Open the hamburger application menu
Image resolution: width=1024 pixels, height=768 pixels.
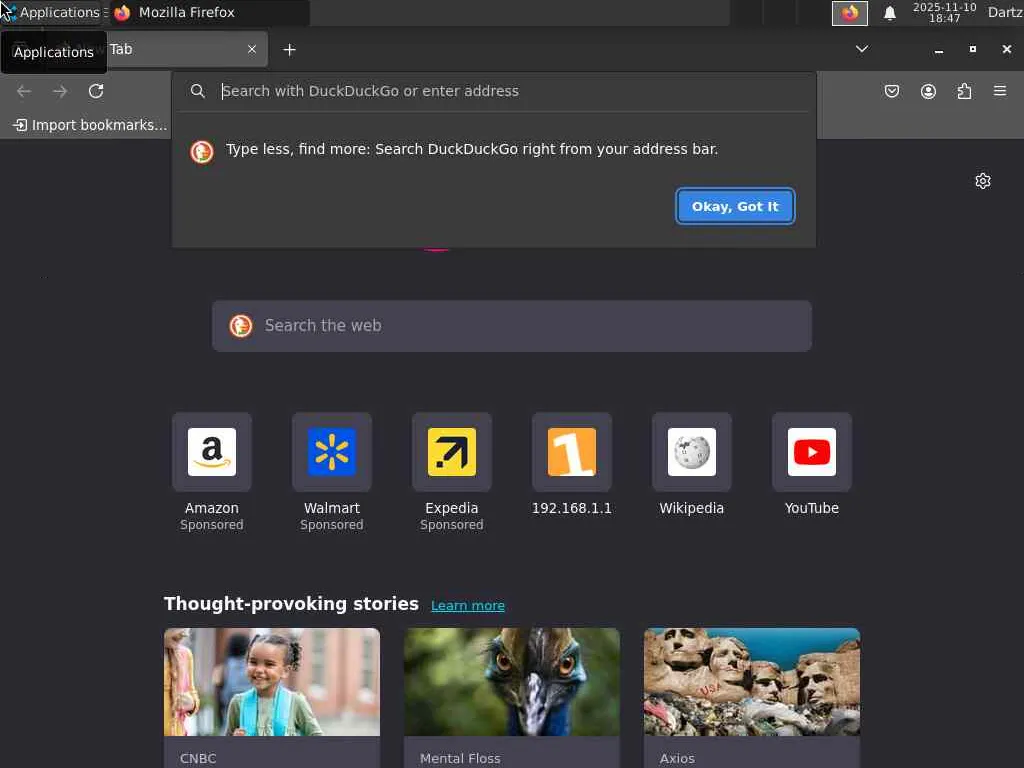pos(1000,91)
